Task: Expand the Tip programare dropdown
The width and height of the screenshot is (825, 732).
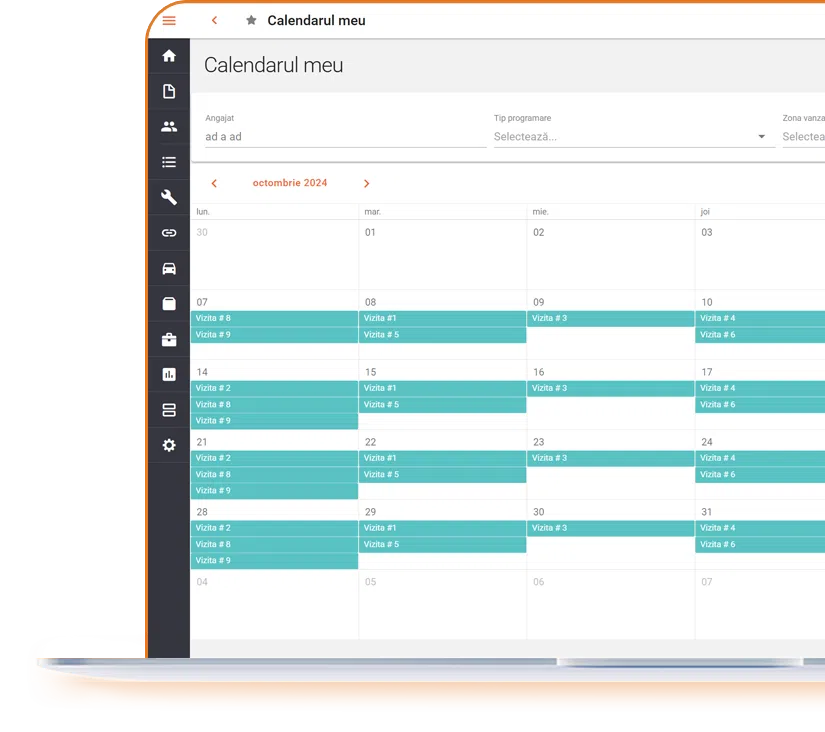Action: click(x=633, y=137)
